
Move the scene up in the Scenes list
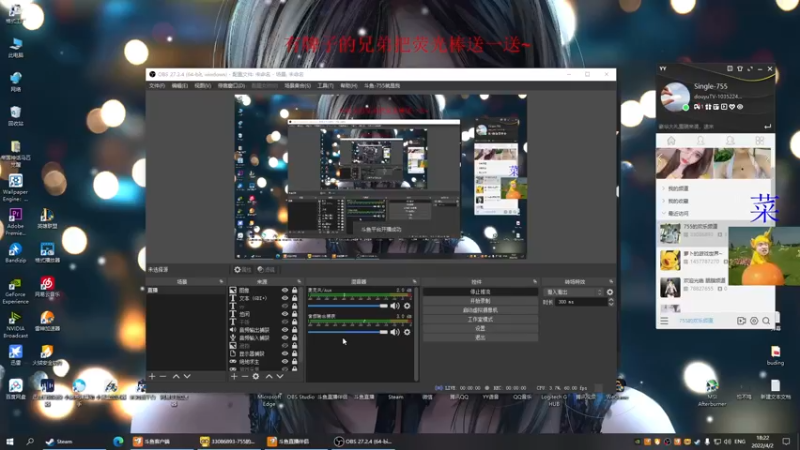[176, 377]
